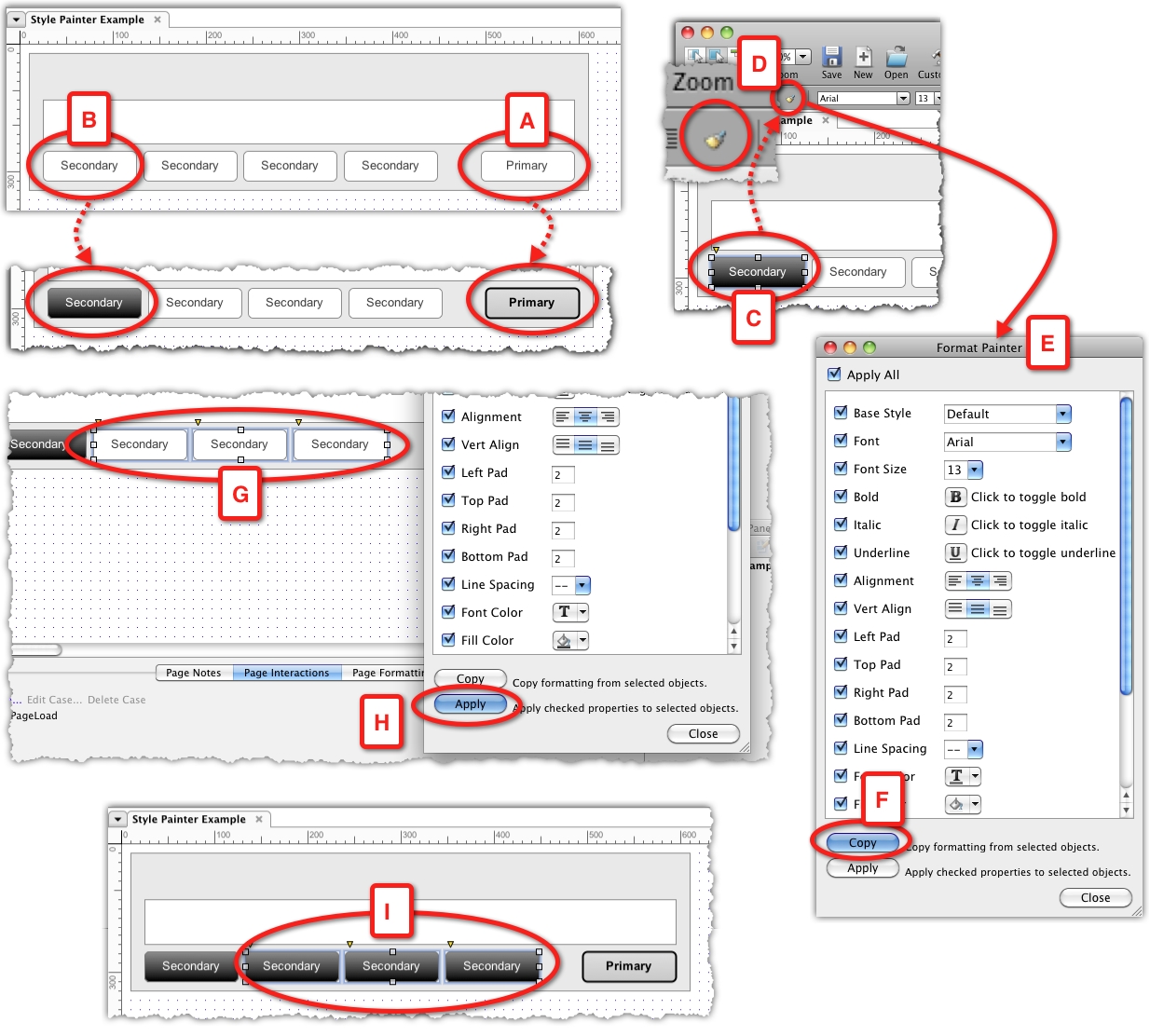Viewport: 1150px width, 1036px height.
Task: Click the U icon labeled Click to toggle underline
Action: 955,552
